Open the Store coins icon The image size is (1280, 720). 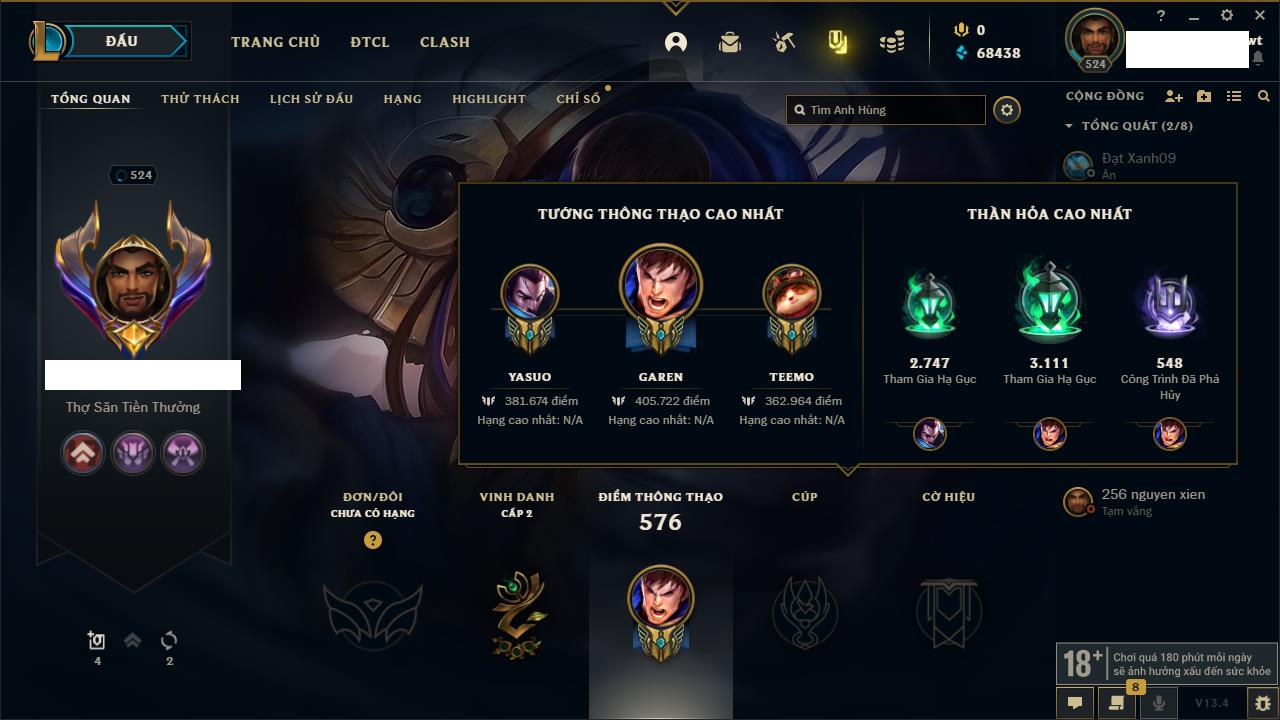[892, 42]
